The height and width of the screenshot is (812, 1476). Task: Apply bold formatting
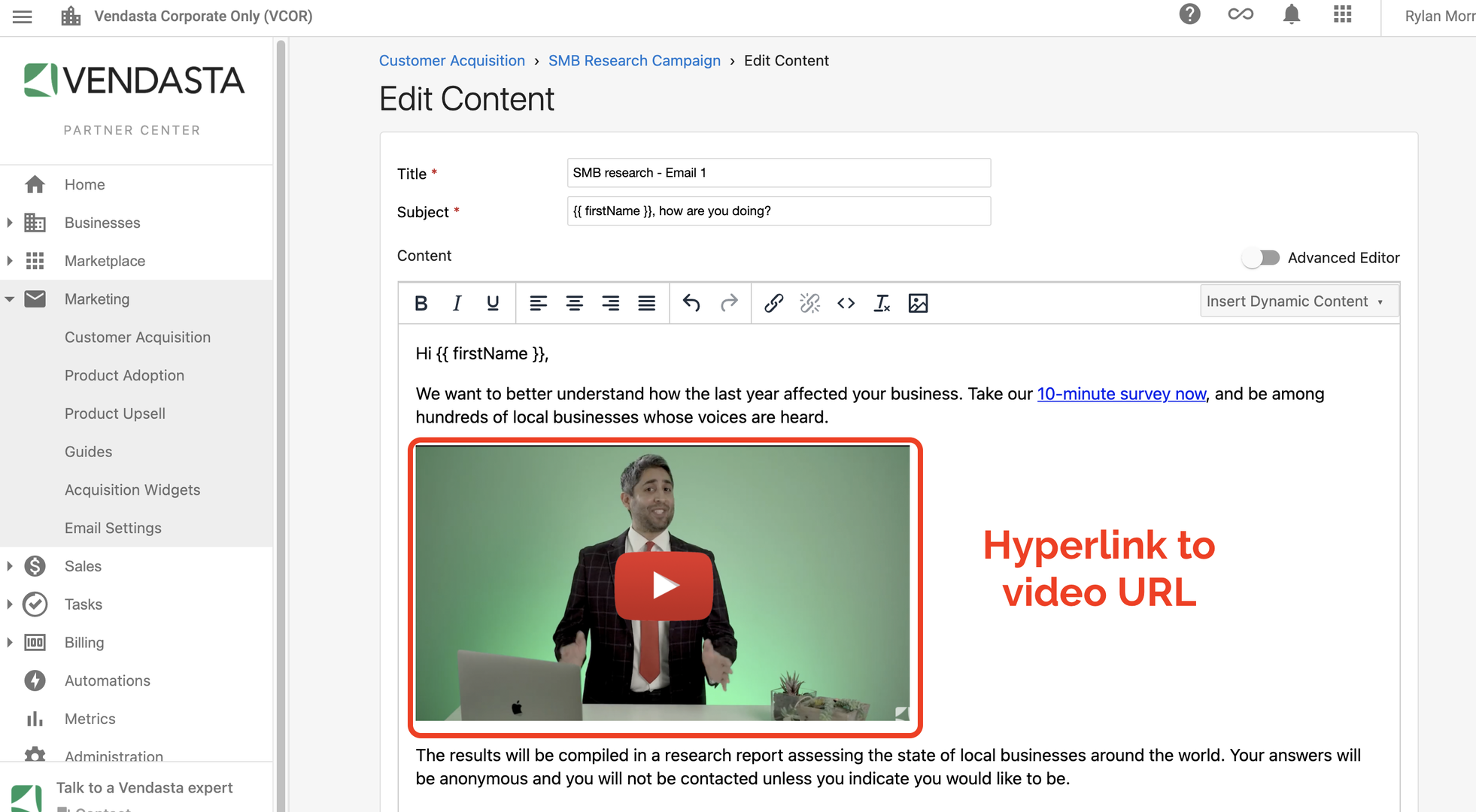(x=421, y=303)
